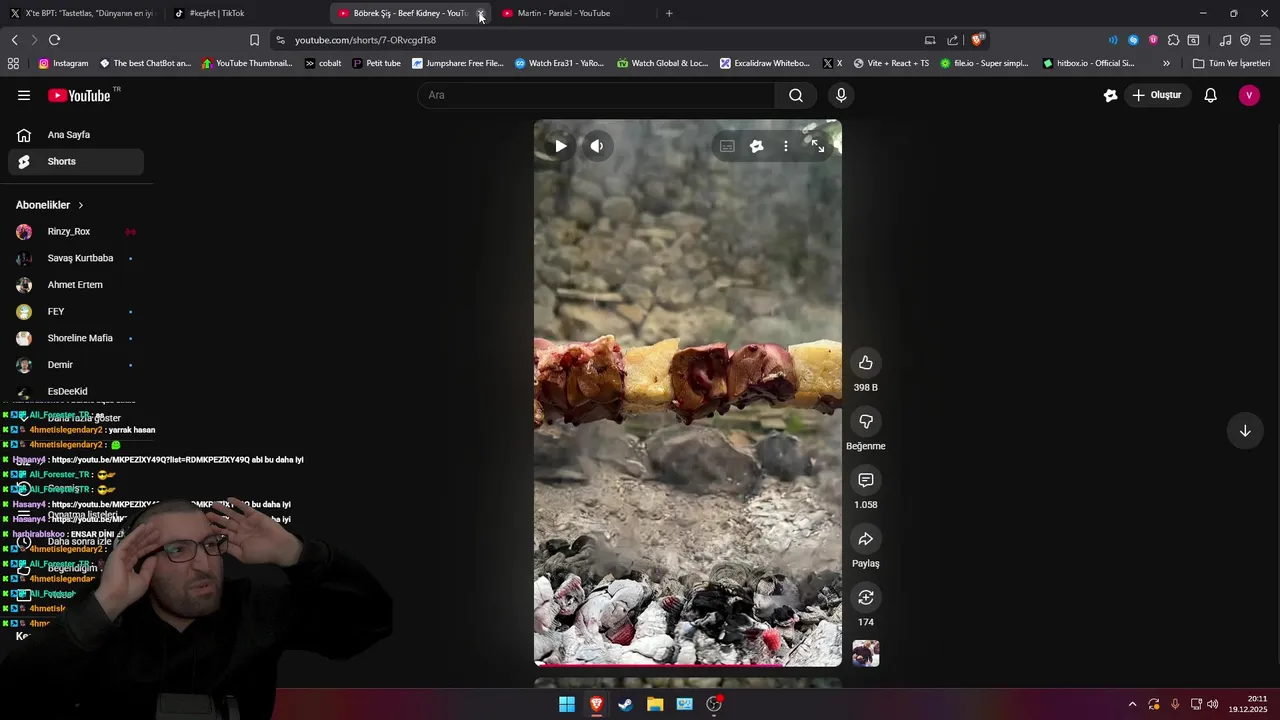Play the Shorts video
1280x720 pixels.
click(x=560, y=146)
